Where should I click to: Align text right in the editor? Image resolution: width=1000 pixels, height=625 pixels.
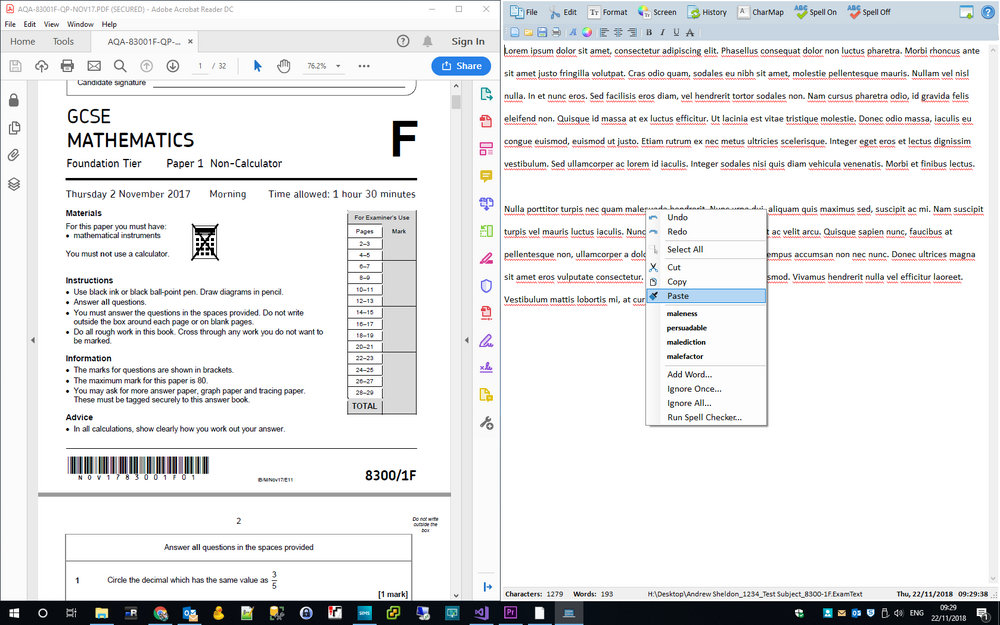[632, 32]
